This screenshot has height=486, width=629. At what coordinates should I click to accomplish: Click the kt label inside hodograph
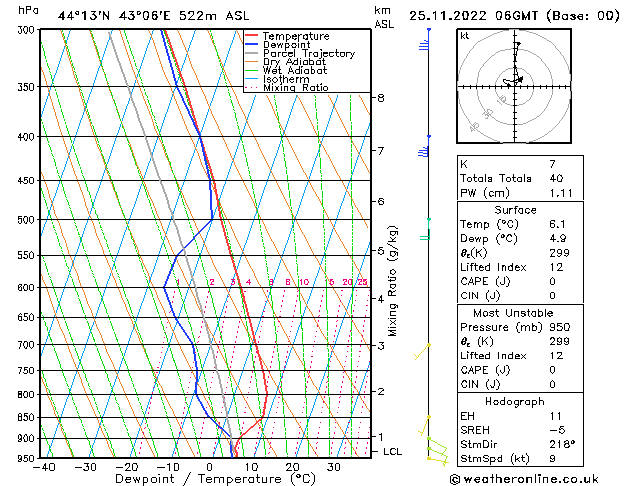click(465, 36)
